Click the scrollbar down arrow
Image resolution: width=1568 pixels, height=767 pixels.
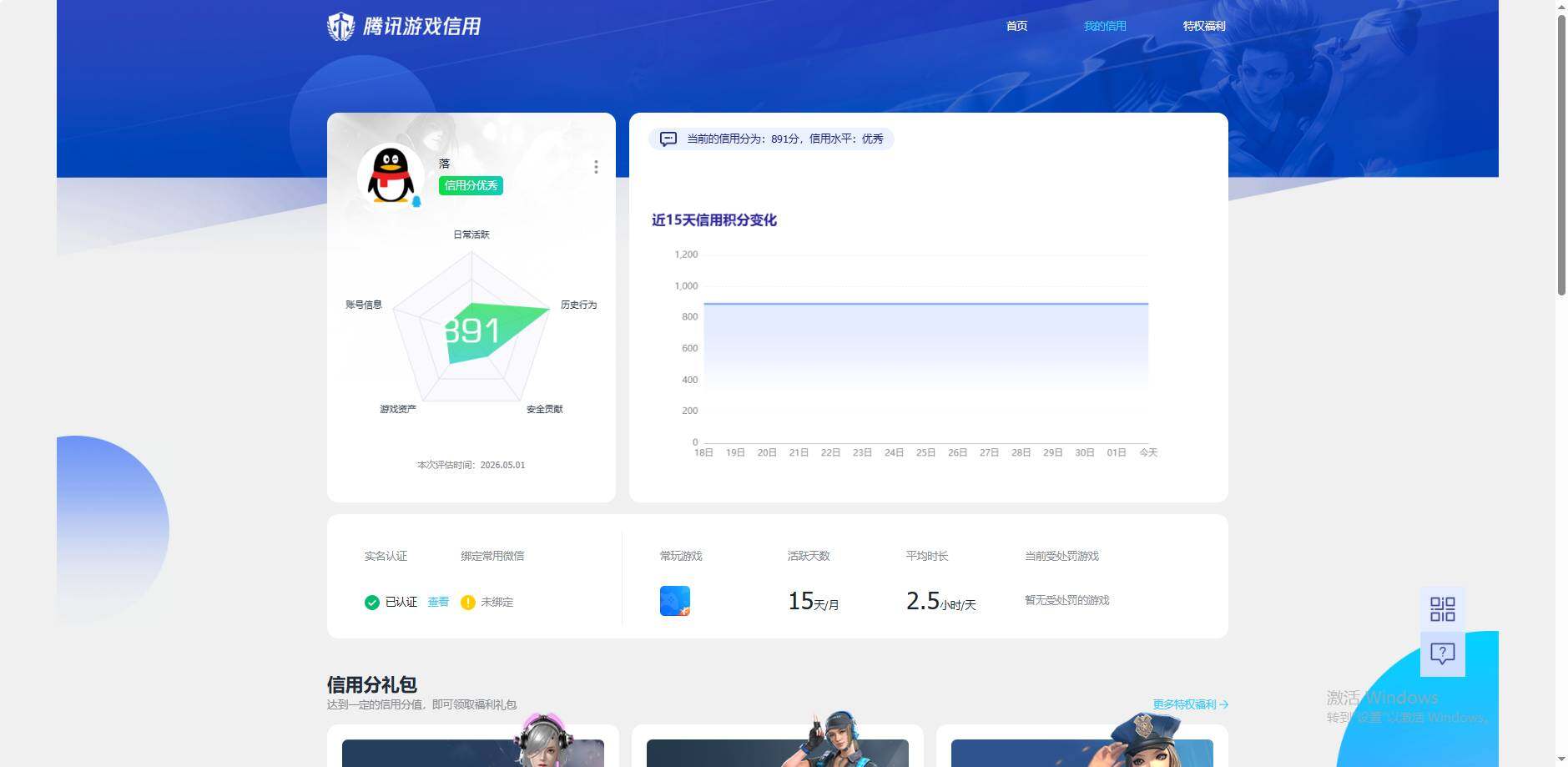tap(1561, 759)
